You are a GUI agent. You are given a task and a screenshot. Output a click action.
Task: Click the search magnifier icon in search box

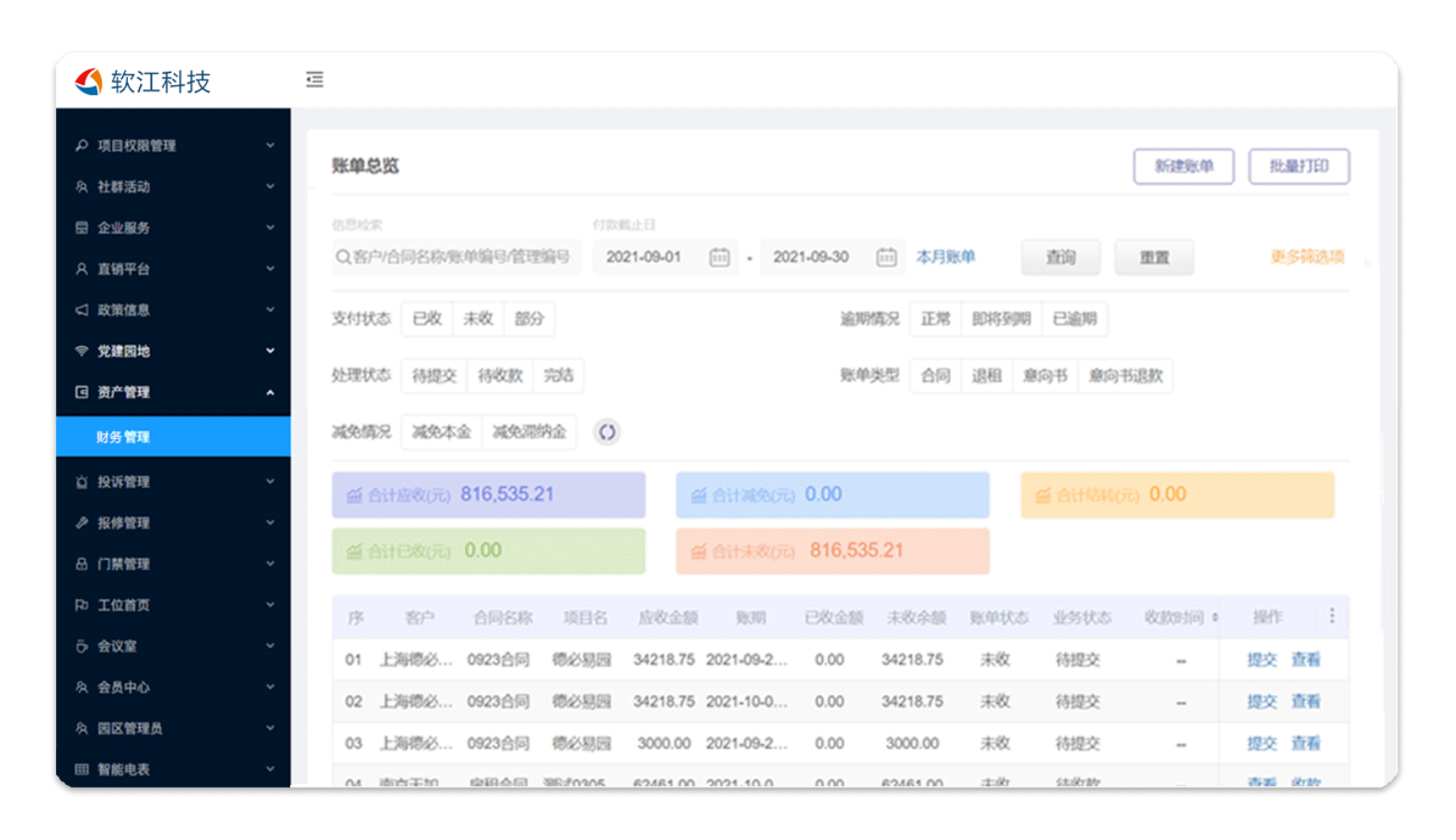[x=343, y=257]
